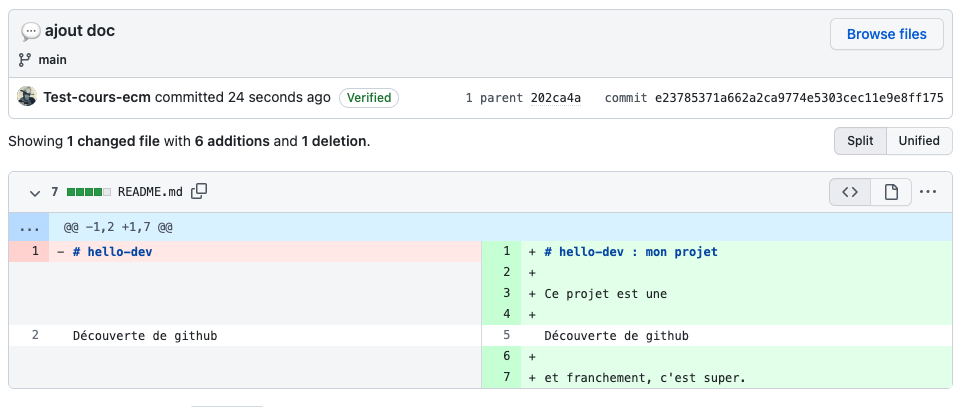Switch to rich diff document icon
970x407 pixels.
890,192
